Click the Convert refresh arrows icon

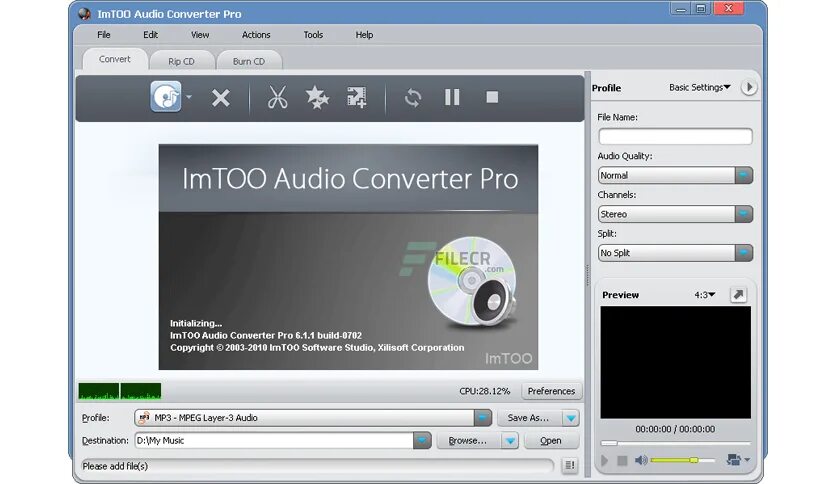point(413,98)
